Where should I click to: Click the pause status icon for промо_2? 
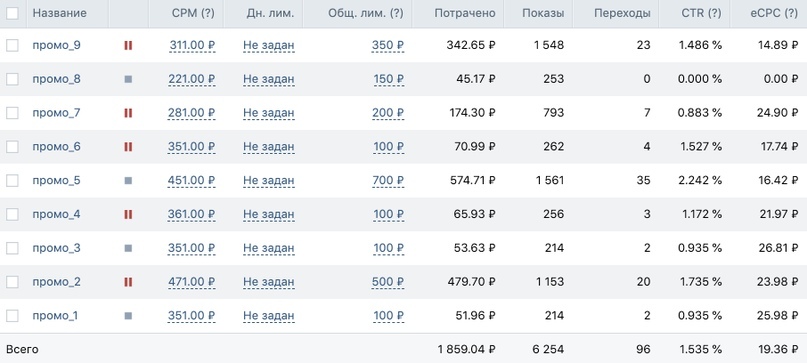click(128, 282)
